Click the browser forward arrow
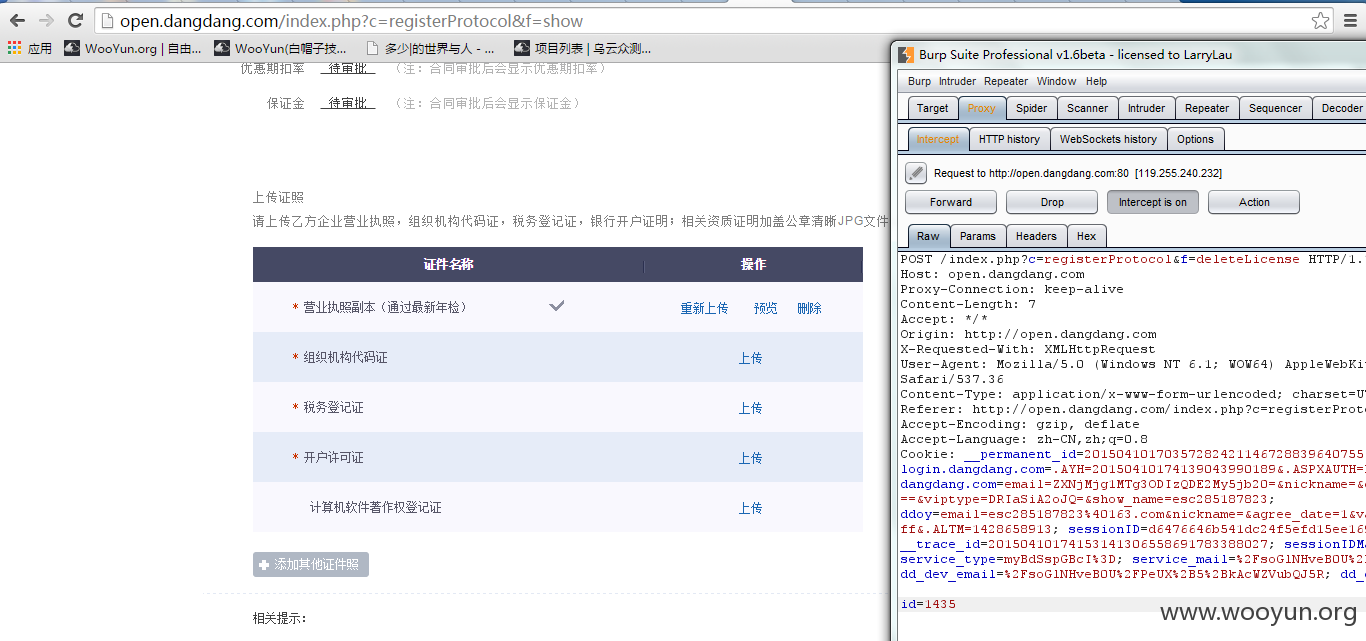The height and width of the screenshot is (641, 1366). pos(46,20)
